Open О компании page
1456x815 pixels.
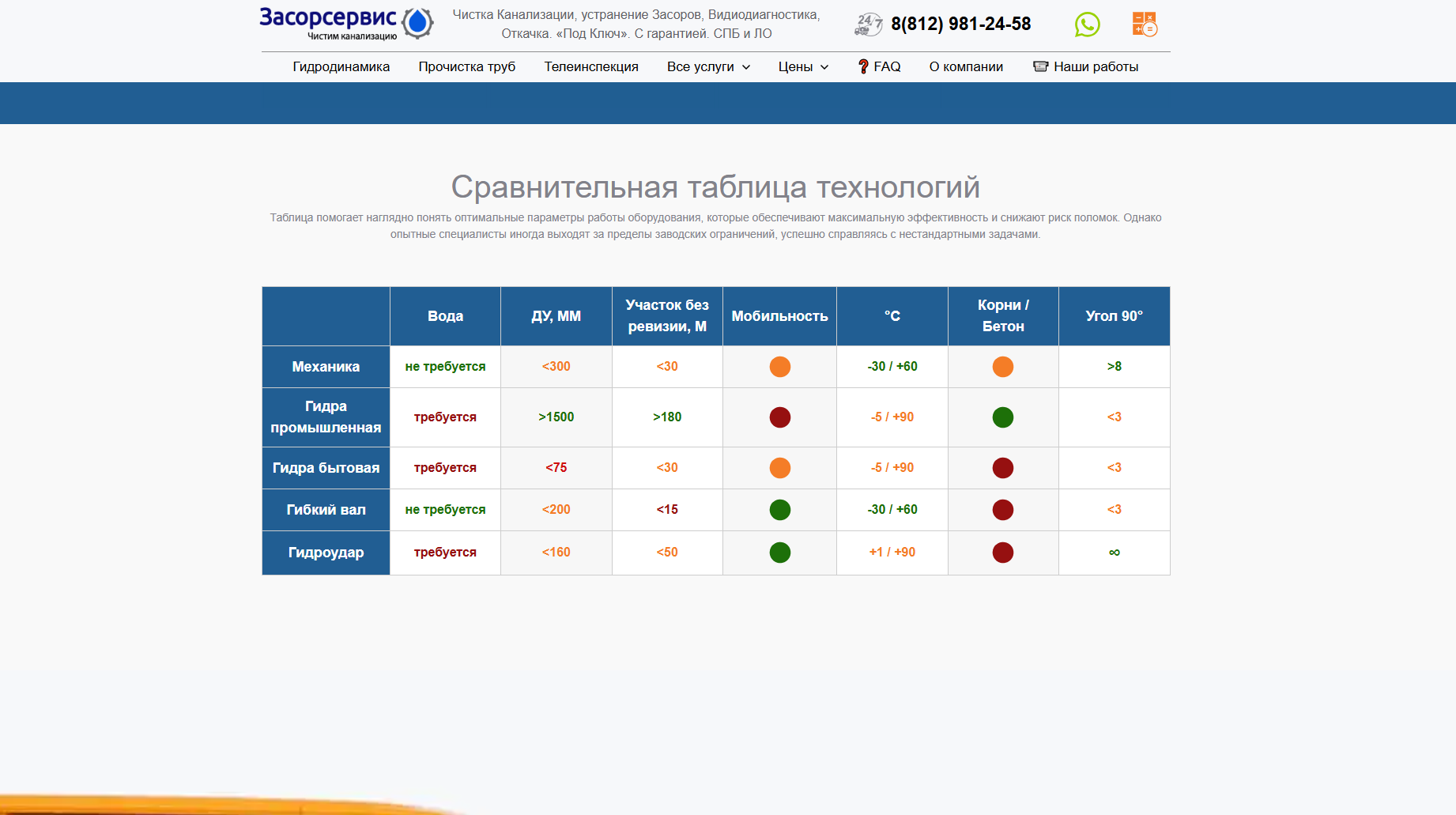point(966,66)
